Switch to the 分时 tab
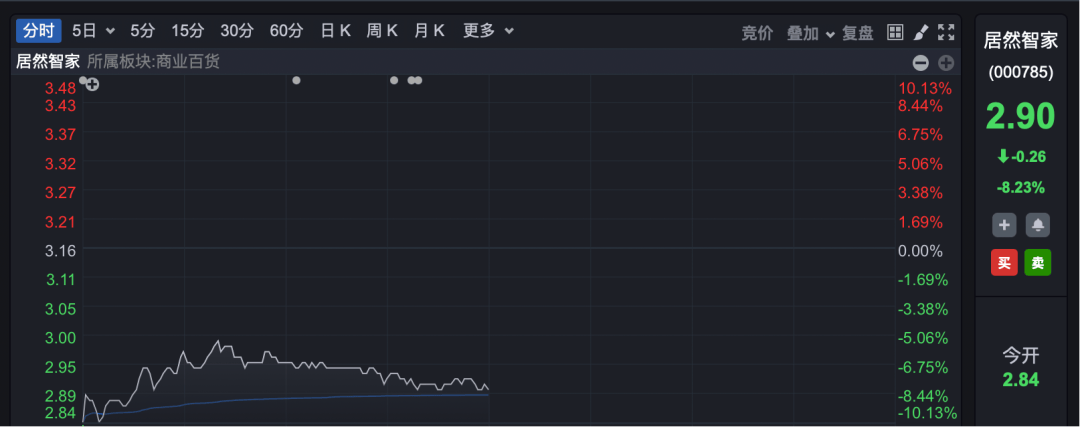Image resolution: width=1080 pixels, height=427 pixels. (39, 31)
